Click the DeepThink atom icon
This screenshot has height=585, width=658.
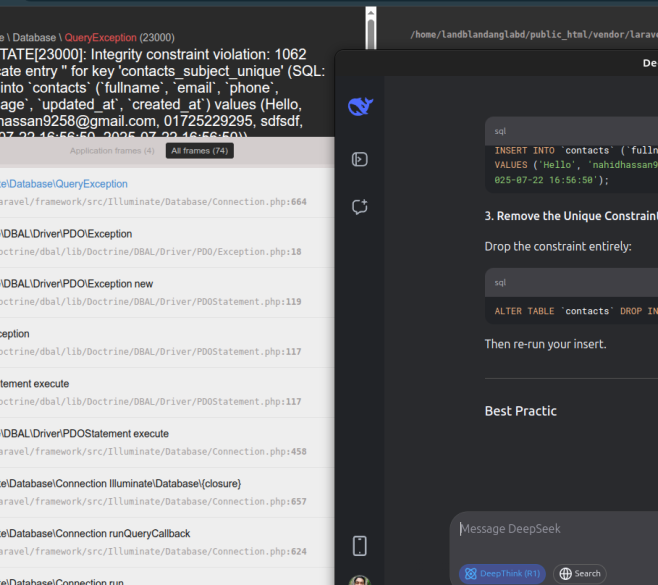click(470, 574)
